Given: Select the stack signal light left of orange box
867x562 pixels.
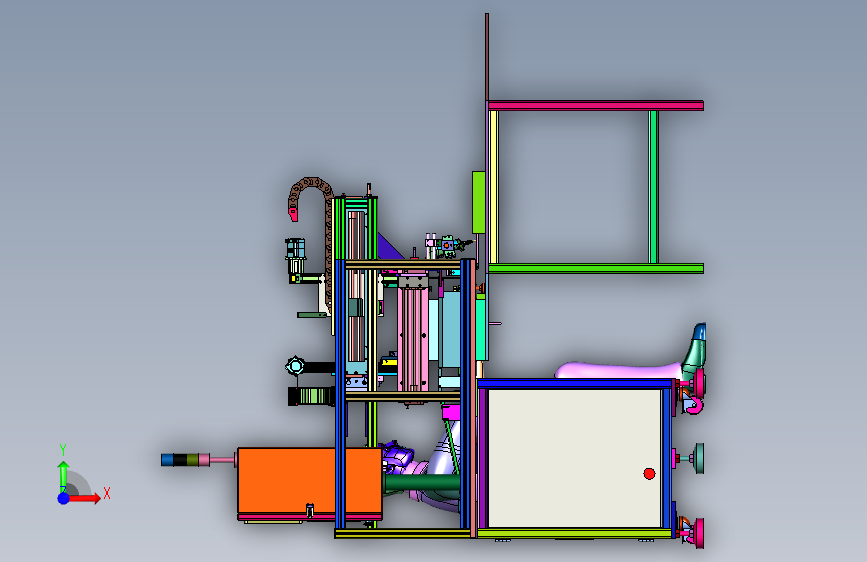Looking at the screenshot, I should [x=185, y=460].
